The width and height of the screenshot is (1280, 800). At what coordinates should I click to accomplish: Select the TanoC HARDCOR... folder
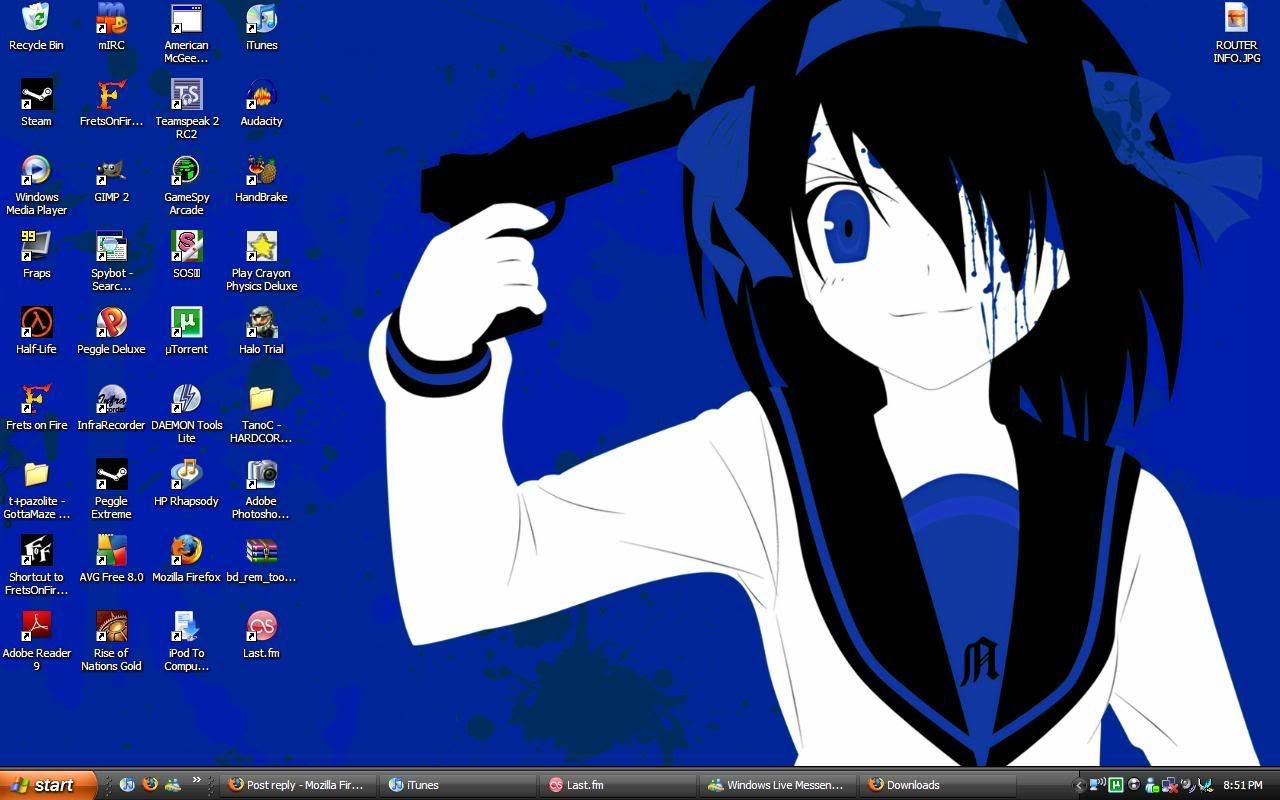point(261,413)
